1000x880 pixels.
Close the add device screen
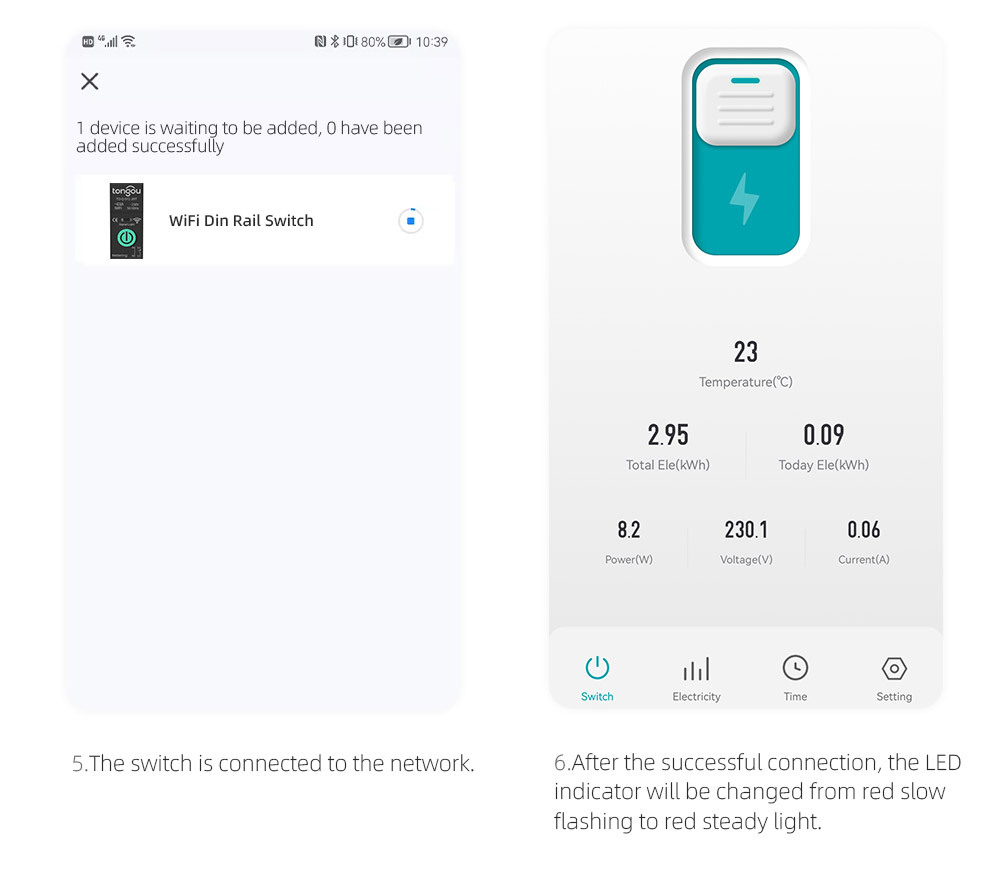tap(90, 81)
